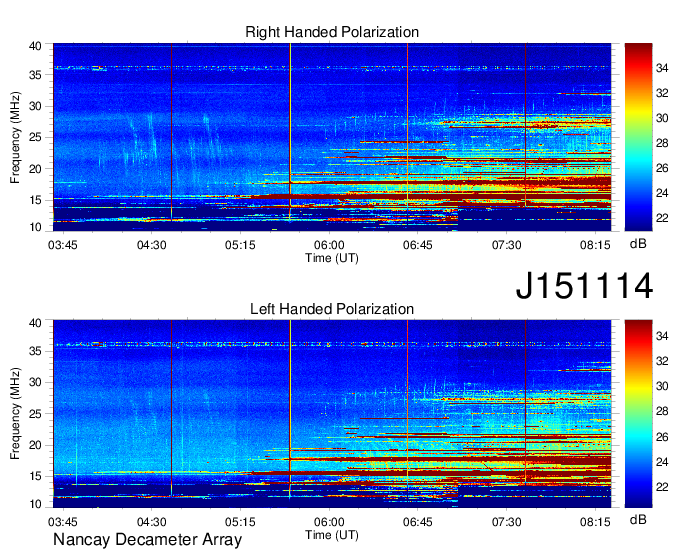Click 30 MHz tick on Right Handed frequency axis
680x552 pixels.
coord(36,106)
